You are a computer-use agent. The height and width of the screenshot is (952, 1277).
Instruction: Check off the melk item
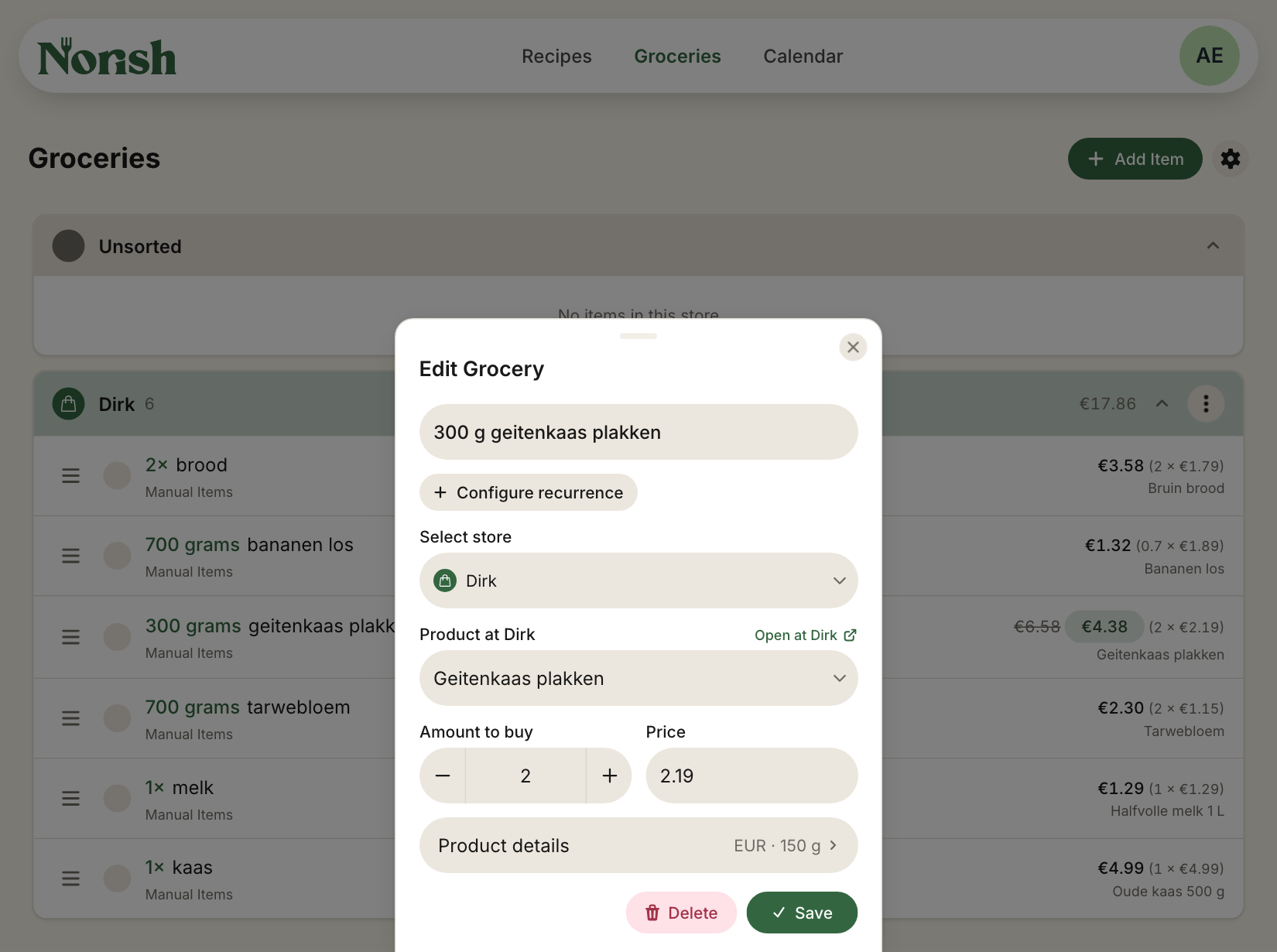pyautogui.click(x=118, y=798)
